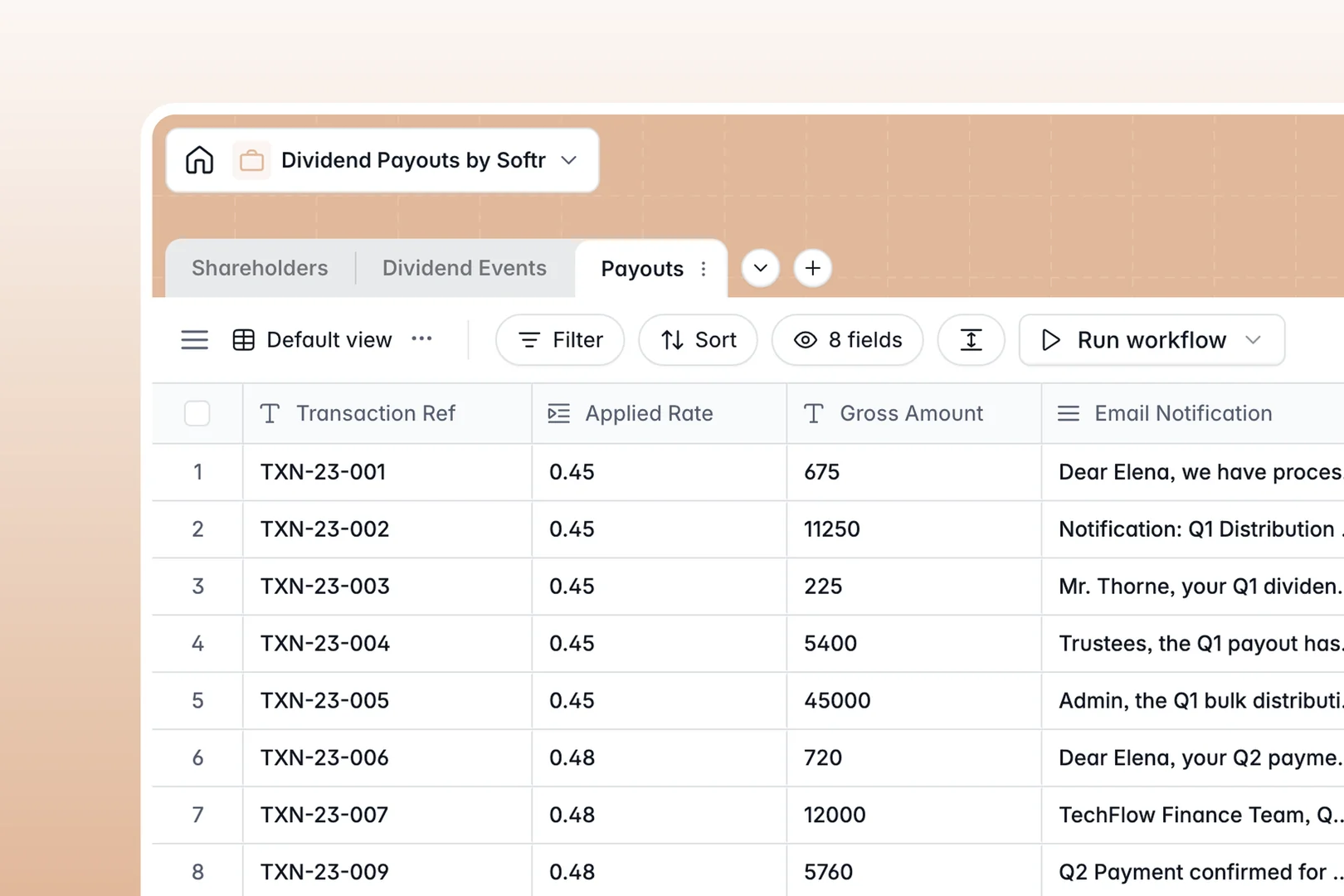This screenshot has width=1344, height=896.
Task: Add a new table with plus button
Action: [x=813, y=268]
